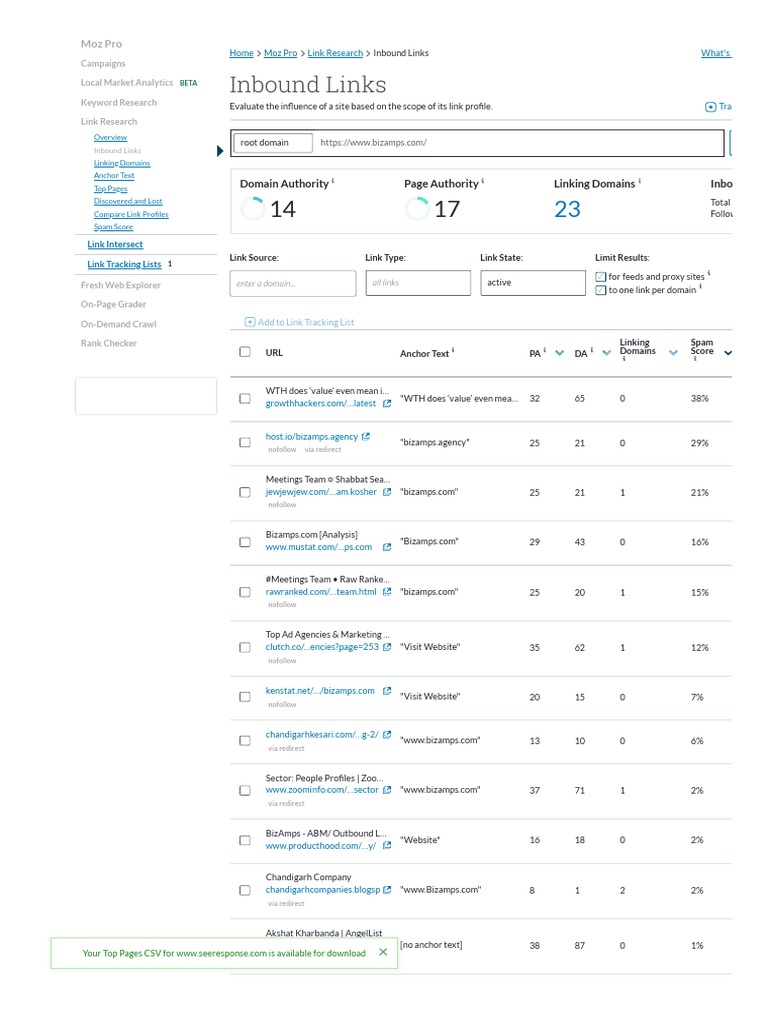
Task: Click the Link Source domain input field
Action: (x=293, y=283)
